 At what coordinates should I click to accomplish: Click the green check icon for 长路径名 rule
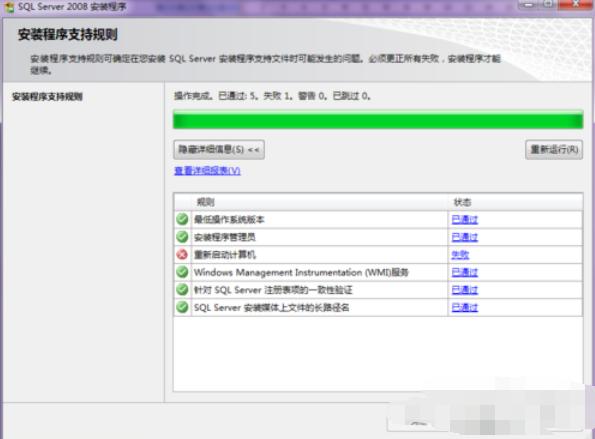182,307
